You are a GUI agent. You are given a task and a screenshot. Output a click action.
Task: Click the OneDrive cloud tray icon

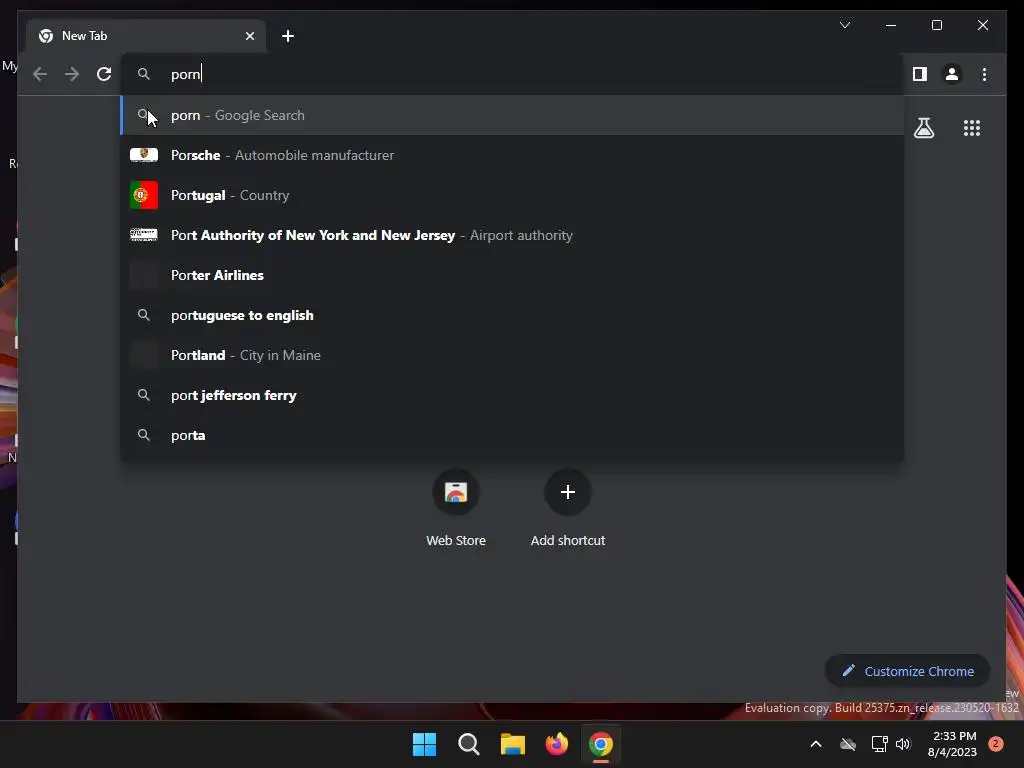point(848,744)
